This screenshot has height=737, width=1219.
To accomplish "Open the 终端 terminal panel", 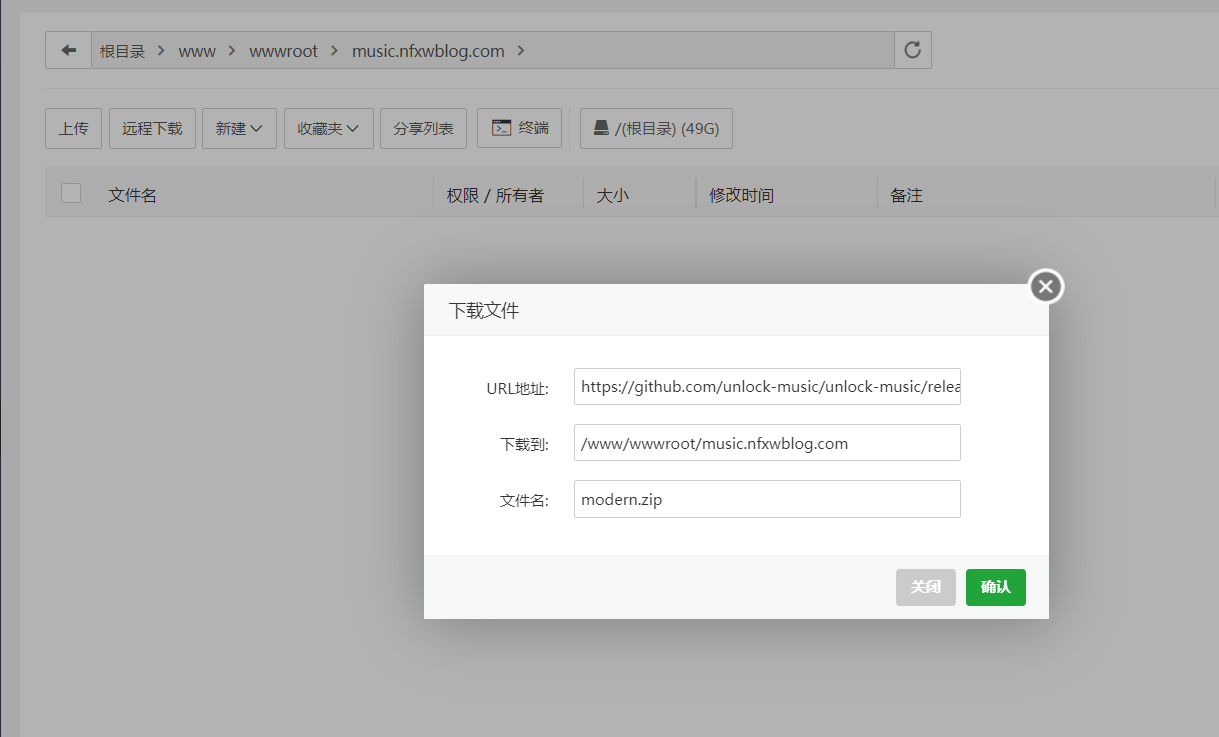I will [519, 128].
